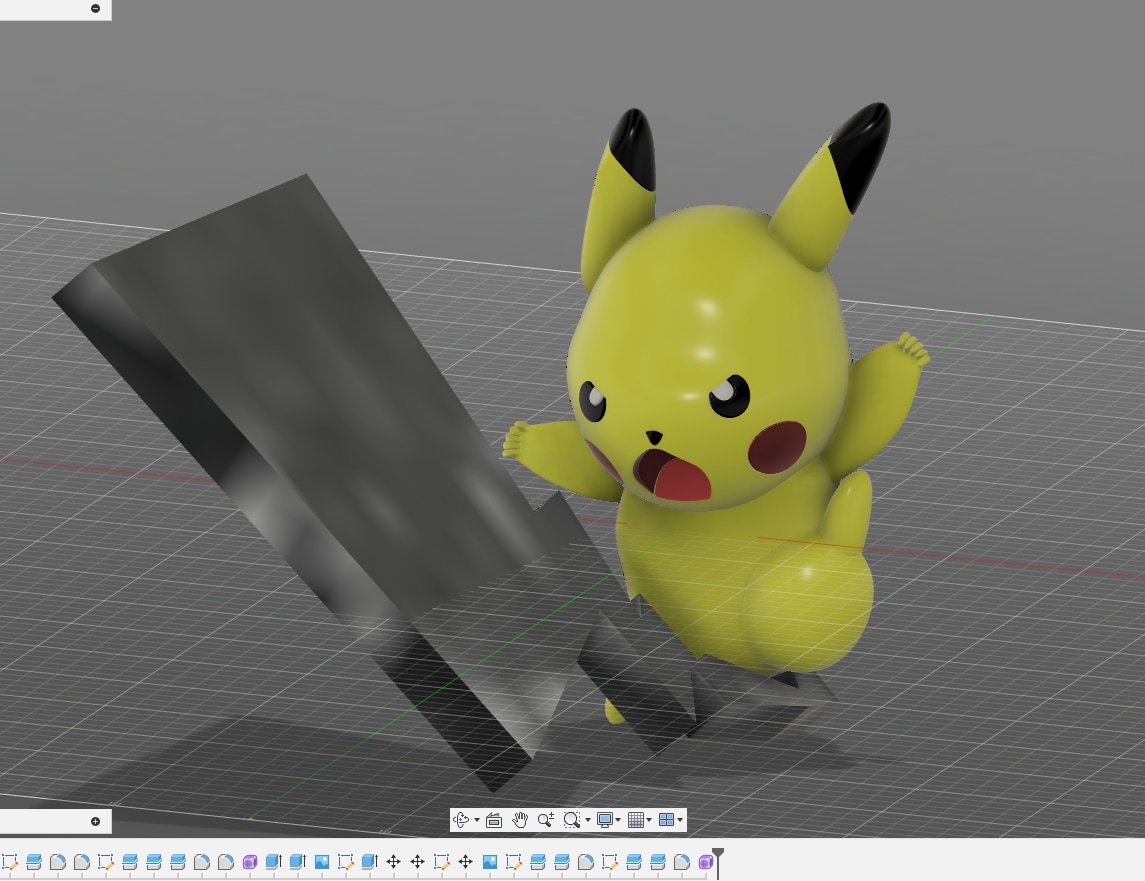Collapse the top-left panel with minus button
Screen dimensions: 1145x881
point(96,8)
